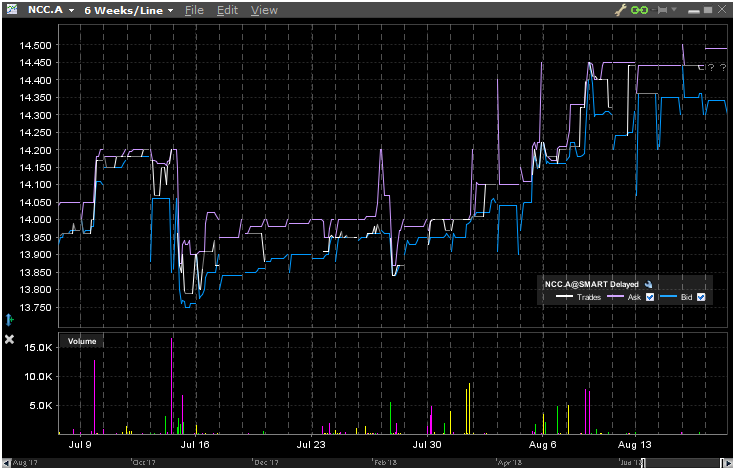The height and width of the screenshot is (470, 735).
Task: Click the bottom timeline scrollbar at Feb '18
Action: click(386, 463)
